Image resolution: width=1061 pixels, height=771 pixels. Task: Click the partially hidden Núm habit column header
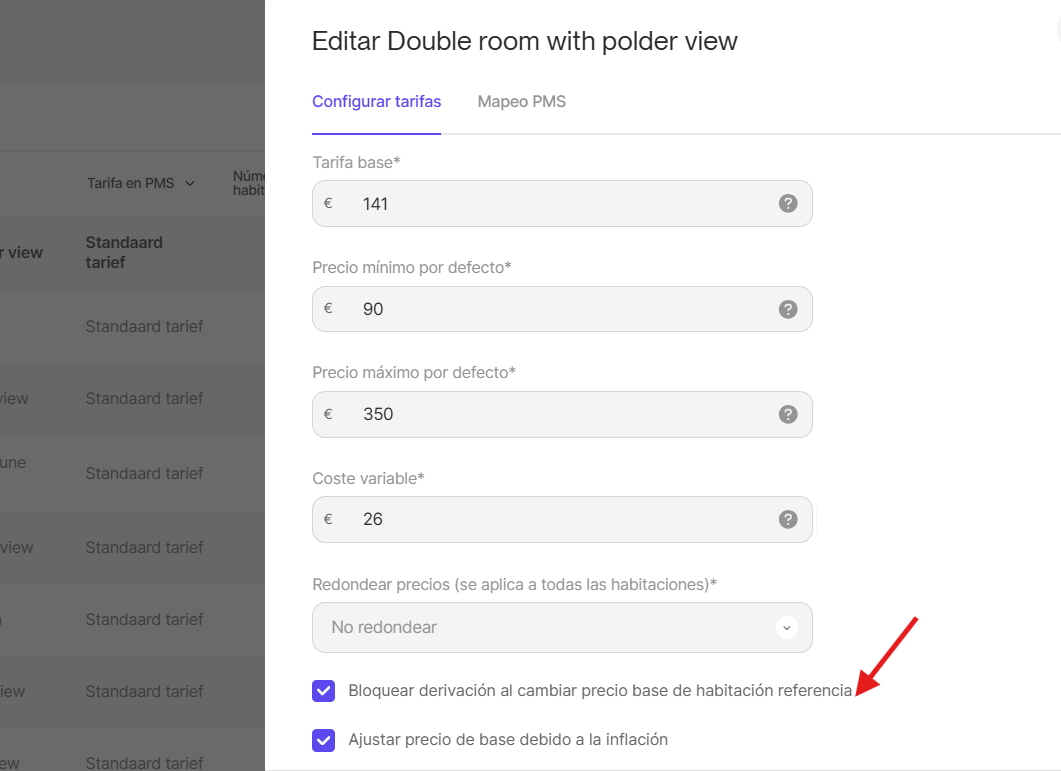(x=248, y=183)
